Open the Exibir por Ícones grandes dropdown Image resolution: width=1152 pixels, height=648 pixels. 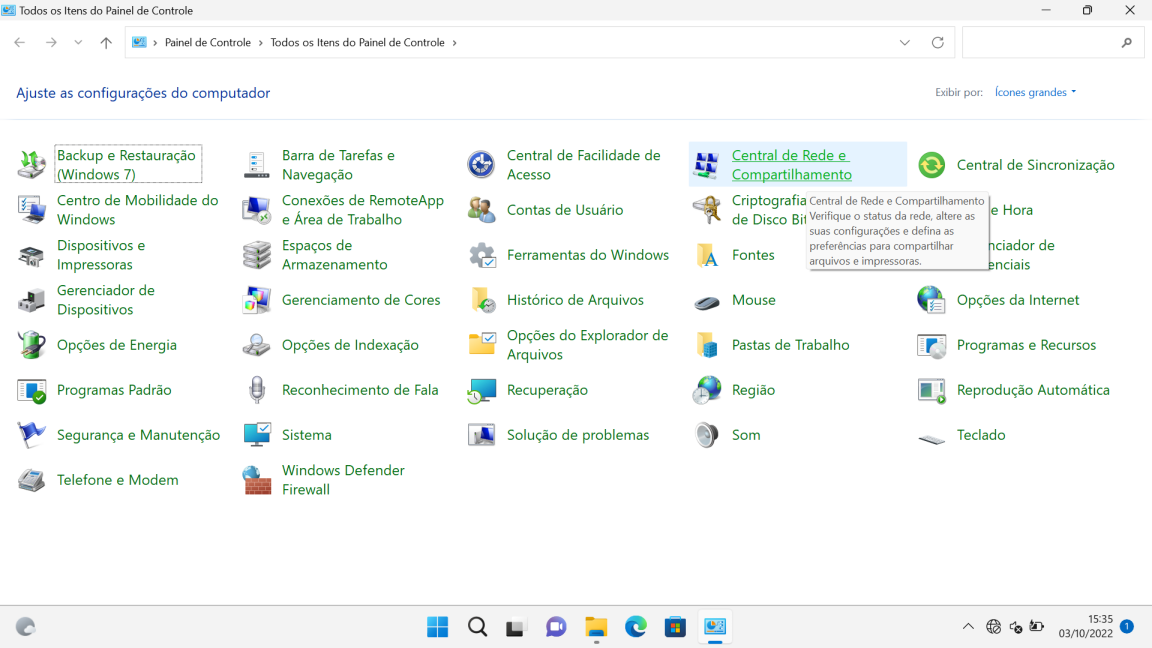(x=1035, y=92)
